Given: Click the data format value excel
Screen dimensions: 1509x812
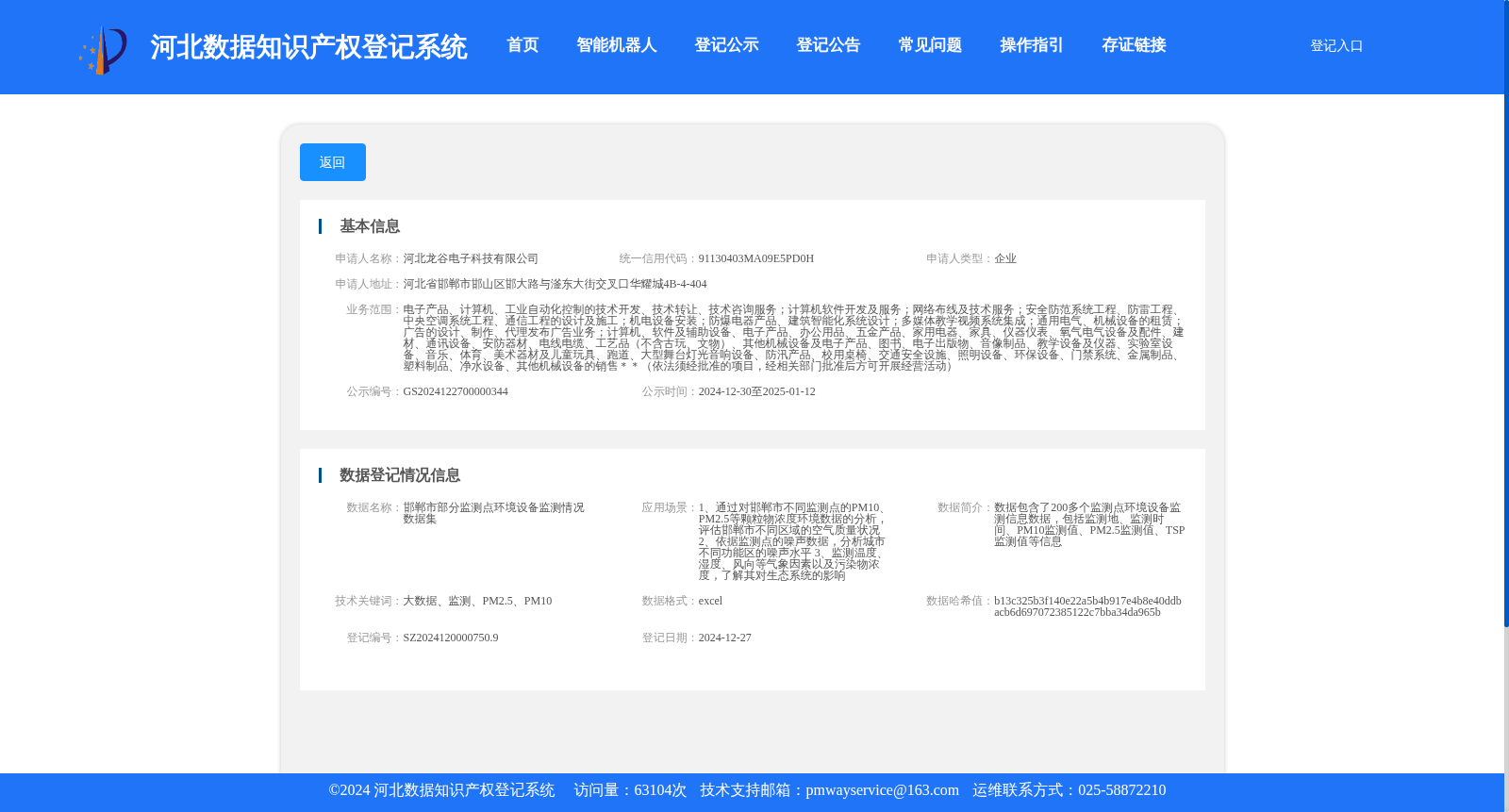Looking at the screenshot, I should 710,601.
